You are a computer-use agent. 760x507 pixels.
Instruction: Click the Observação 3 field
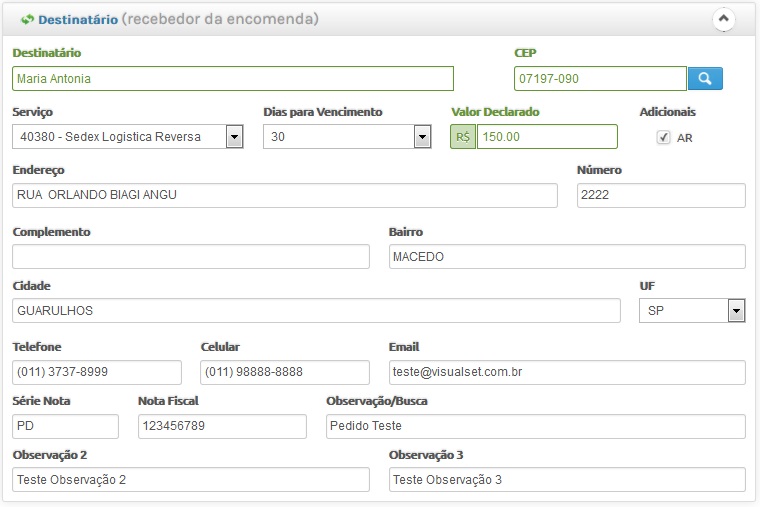[x=567, y=480]
